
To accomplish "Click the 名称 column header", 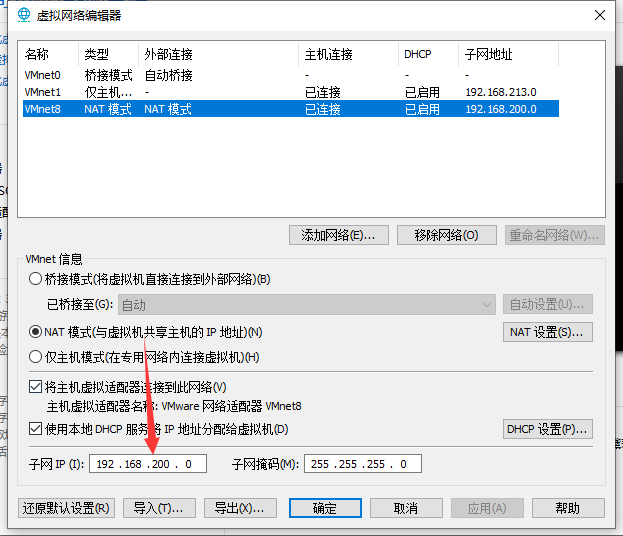I will pyautogui.click(x=37, y=54).
